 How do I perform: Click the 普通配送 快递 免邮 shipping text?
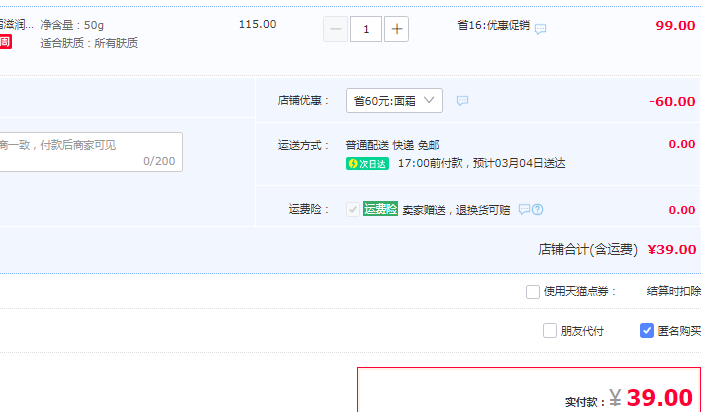(x=392, y=145)
